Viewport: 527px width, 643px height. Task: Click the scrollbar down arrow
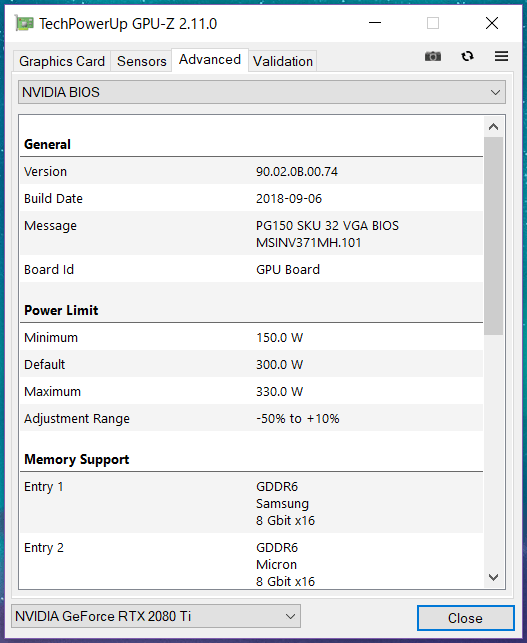point(494,577)
